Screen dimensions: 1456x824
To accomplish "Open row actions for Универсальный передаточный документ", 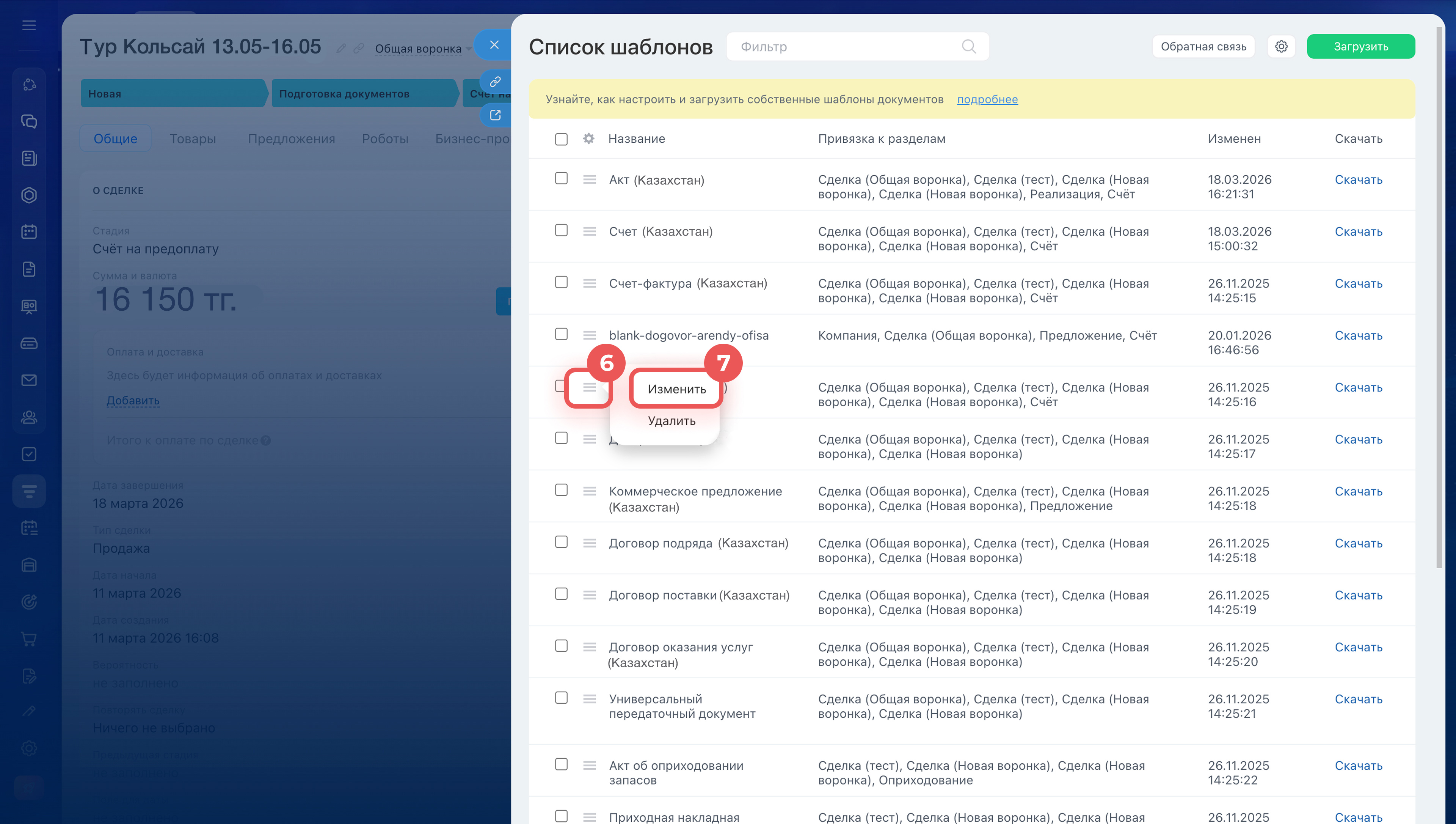I will [x=589, y=699].
